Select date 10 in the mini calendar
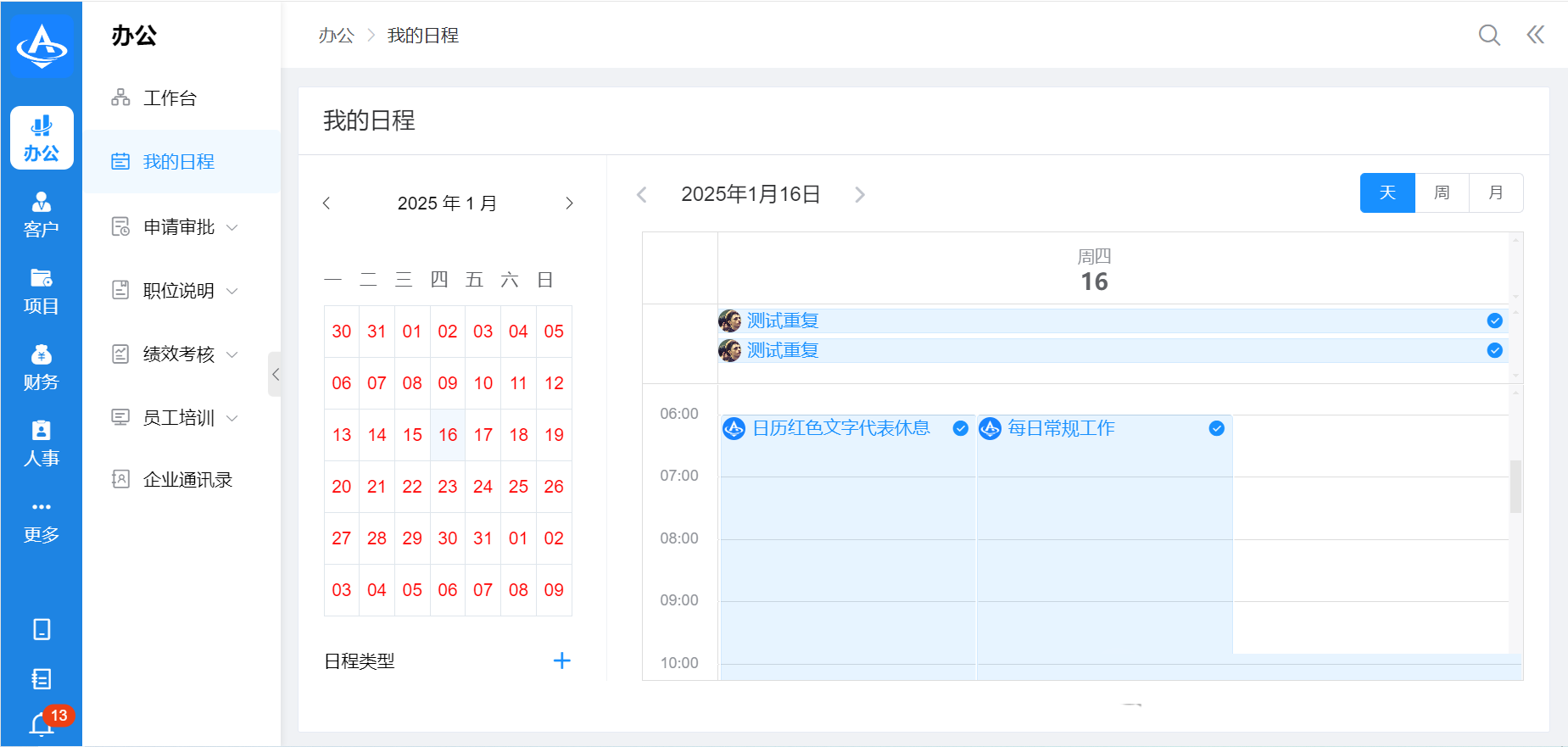The width and height of the screenshot is (1568, 747). pos(483,383)
